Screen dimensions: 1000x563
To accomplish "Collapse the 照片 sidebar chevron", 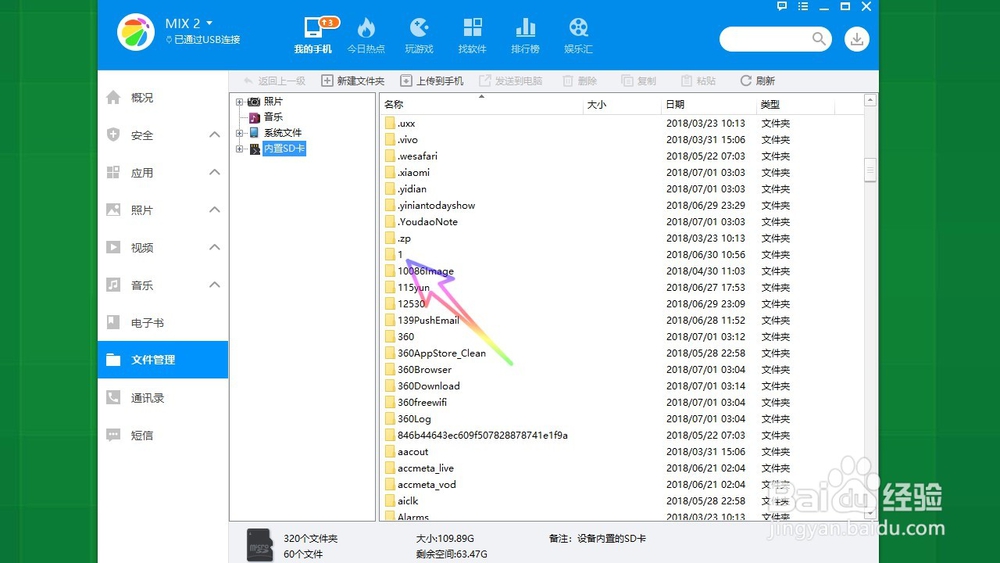I will coord(214,209).
